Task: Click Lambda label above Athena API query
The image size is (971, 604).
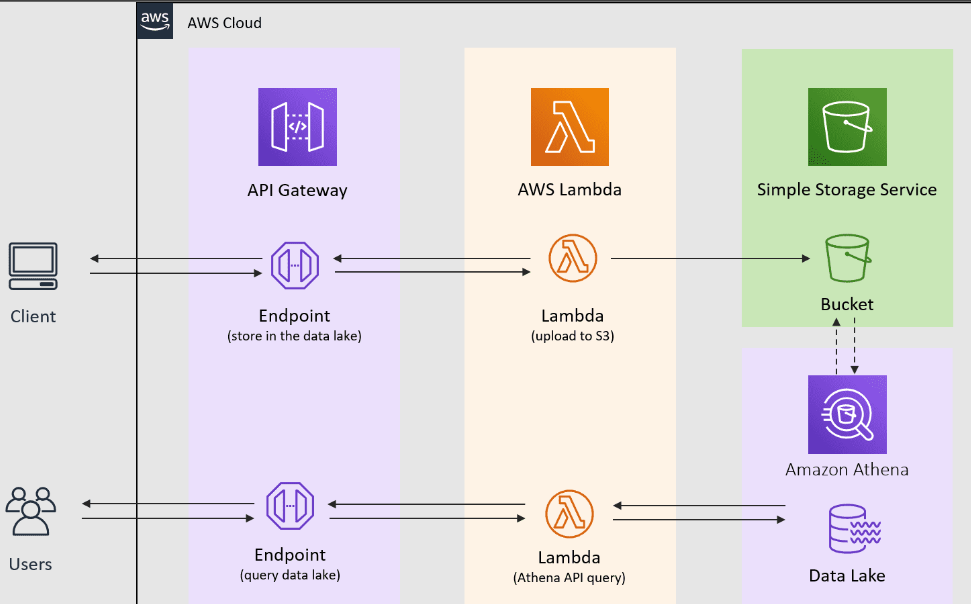Action: pyautogui.click(x=569, y=558)
